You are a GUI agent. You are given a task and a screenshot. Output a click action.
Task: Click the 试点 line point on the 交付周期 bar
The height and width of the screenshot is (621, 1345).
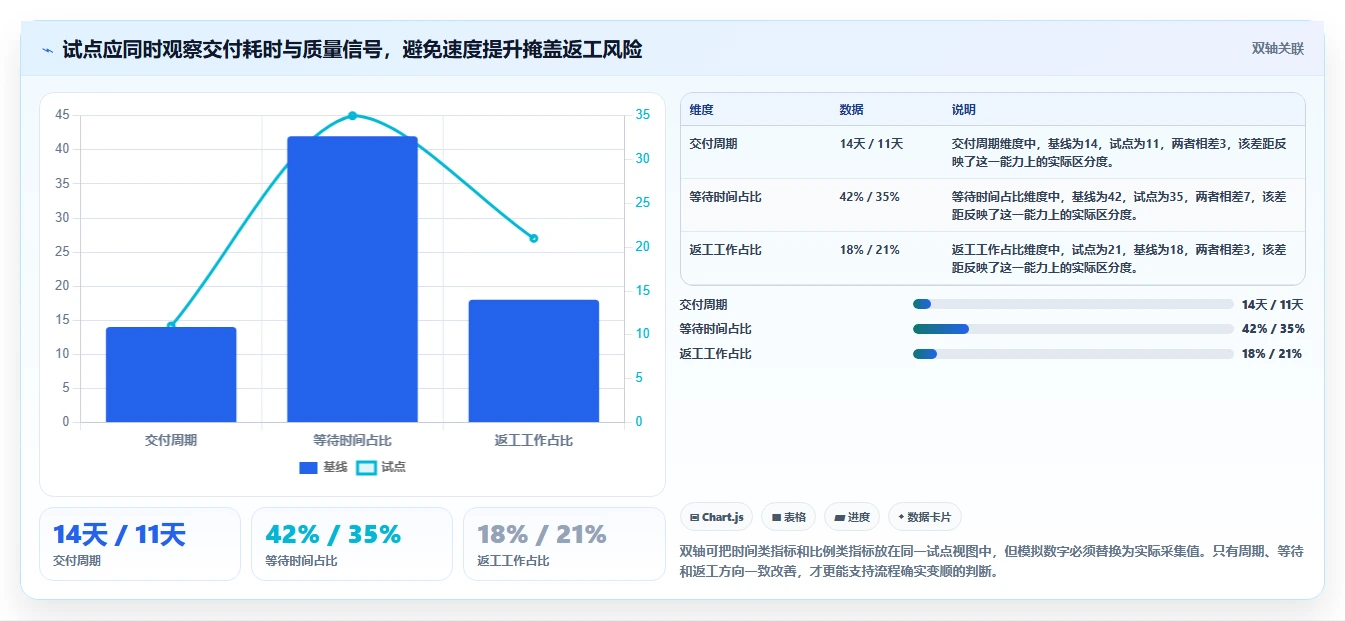tap(171, 326)
